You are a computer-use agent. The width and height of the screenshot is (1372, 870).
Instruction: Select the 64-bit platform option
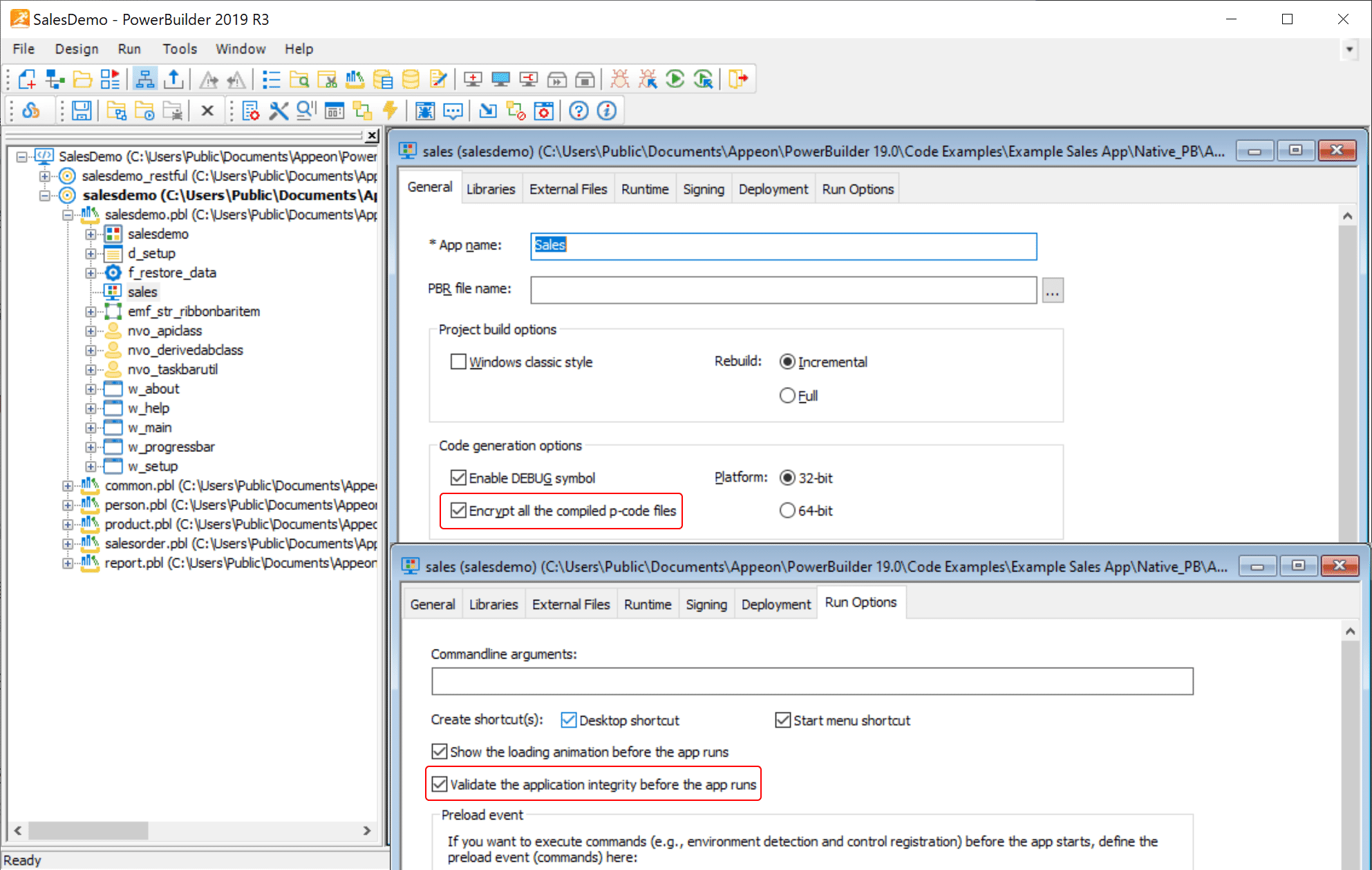click(x=787, y=511)
